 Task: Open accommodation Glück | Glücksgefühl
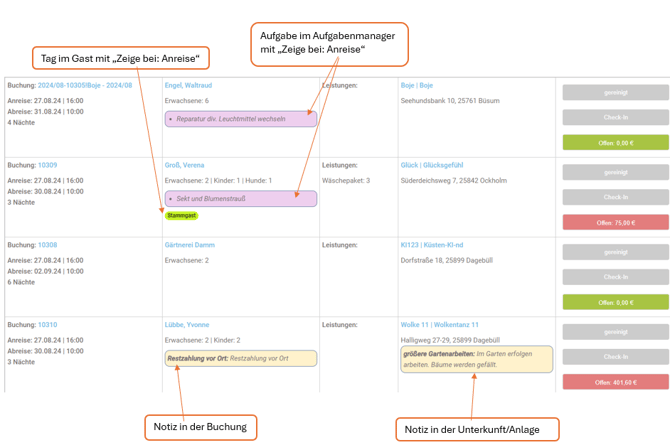pos(432,165)
